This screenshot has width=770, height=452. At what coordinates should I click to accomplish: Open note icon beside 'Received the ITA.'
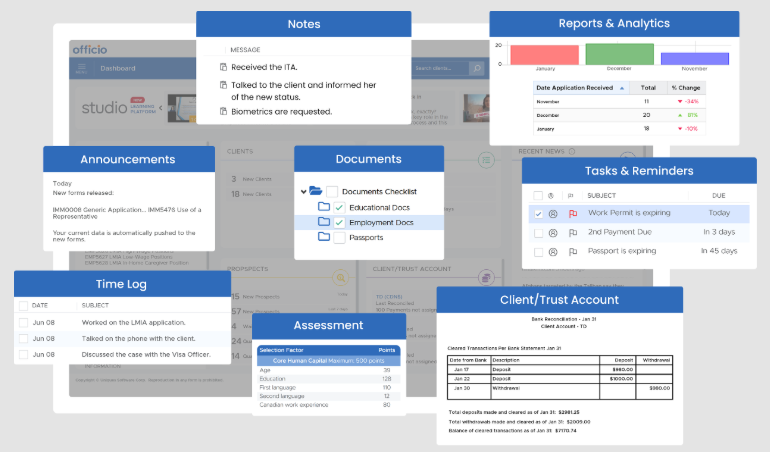click(x=223, y=67)
